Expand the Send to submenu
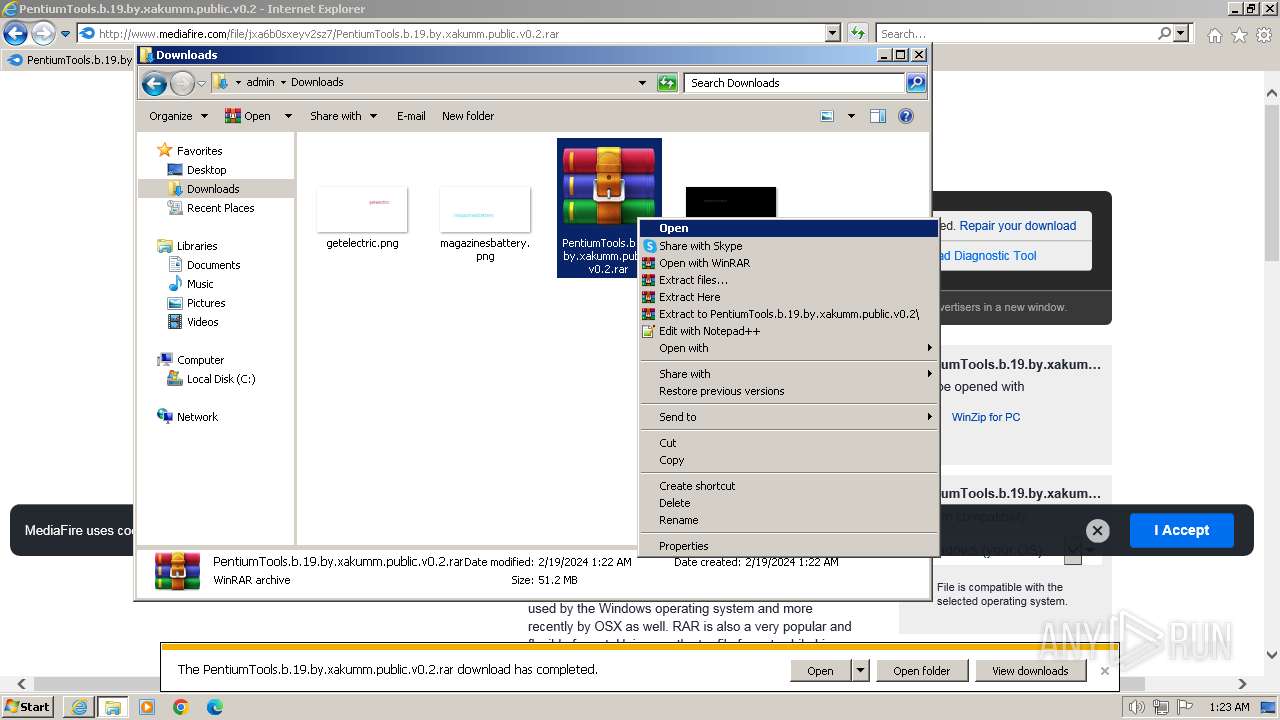 pos(789,417)
